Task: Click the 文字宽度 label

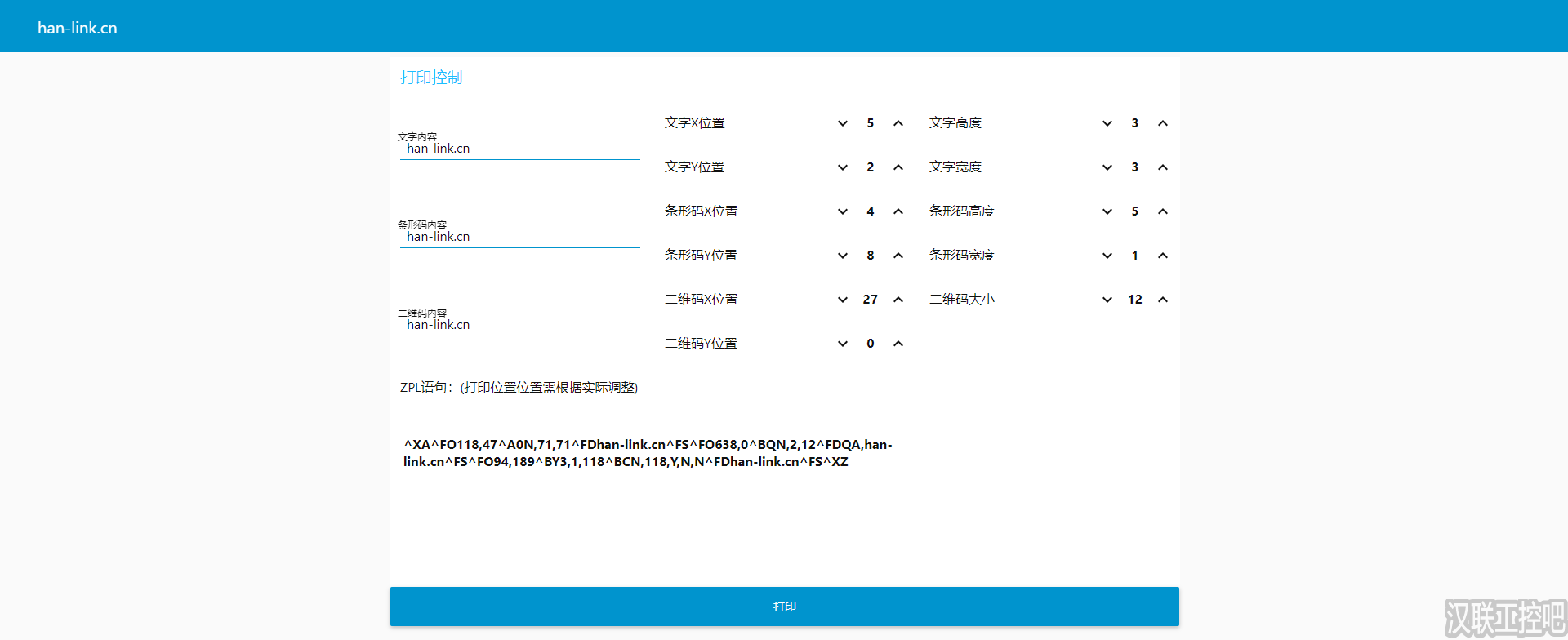Action: [x=955, y=167]
